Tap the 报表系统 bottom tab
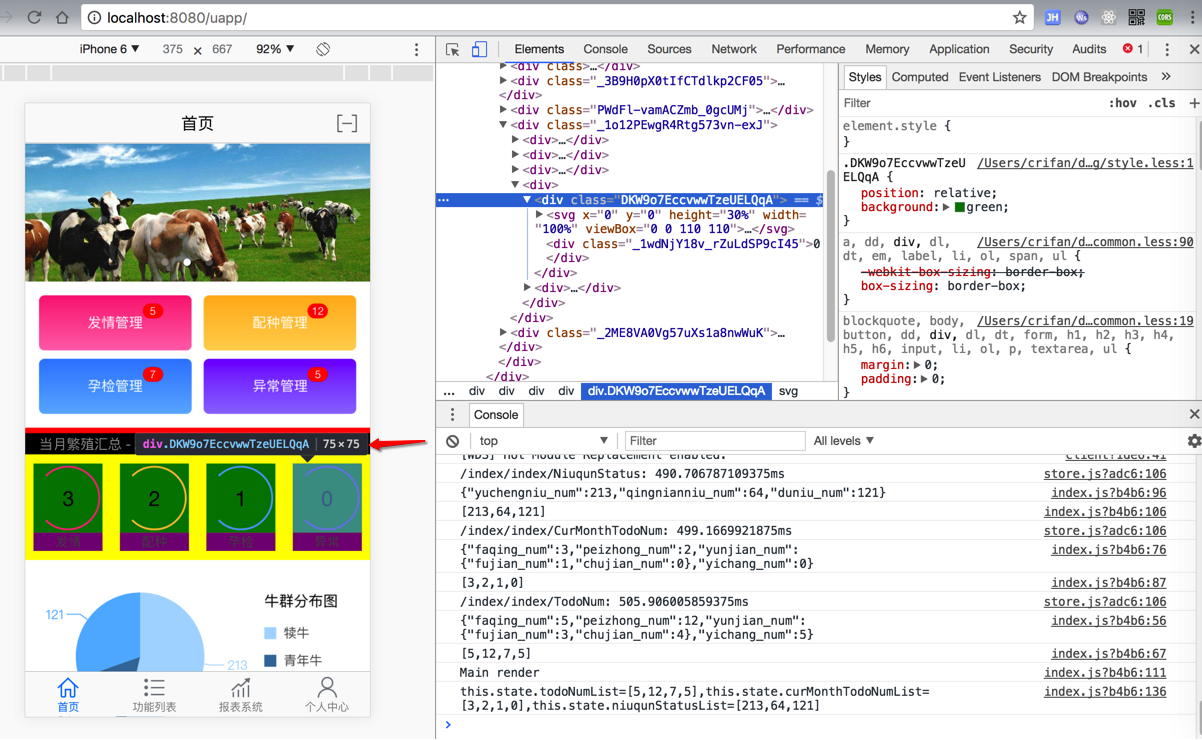Screen dimensions: 1202x740 coord(241,695)
